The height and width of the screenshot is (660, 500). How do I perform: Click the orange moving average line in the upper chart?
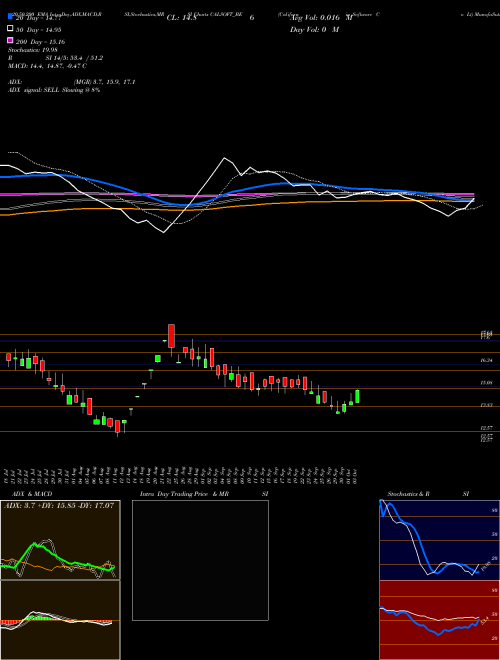point(236,206)
